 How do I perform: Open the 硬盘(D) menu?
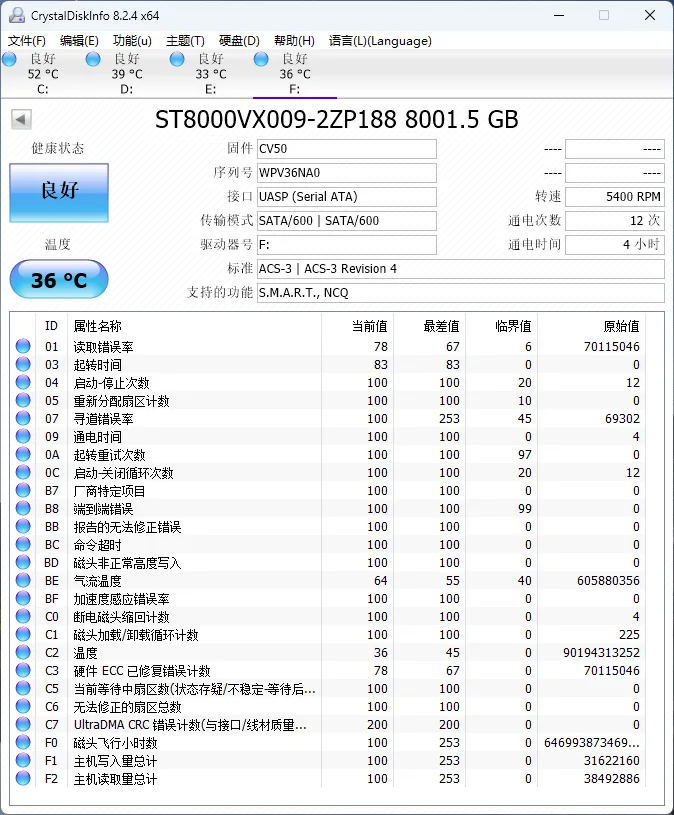click(x=239, y=41)
